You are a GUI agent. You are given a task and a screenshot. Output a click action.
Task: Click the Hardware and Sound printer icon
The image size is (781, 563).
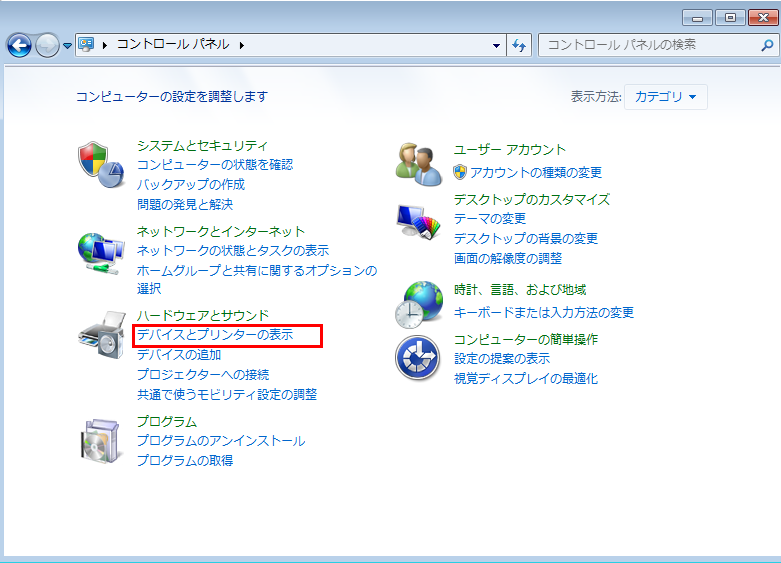tap(100, 340)
